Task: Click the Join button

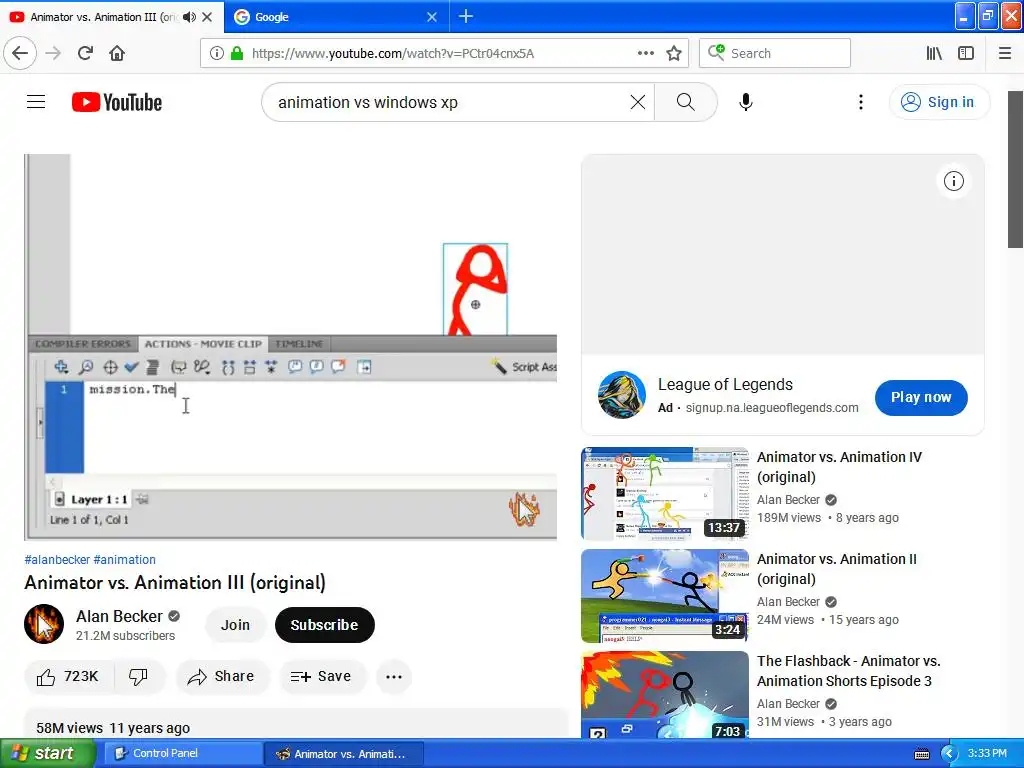Action: pos(235,625)
